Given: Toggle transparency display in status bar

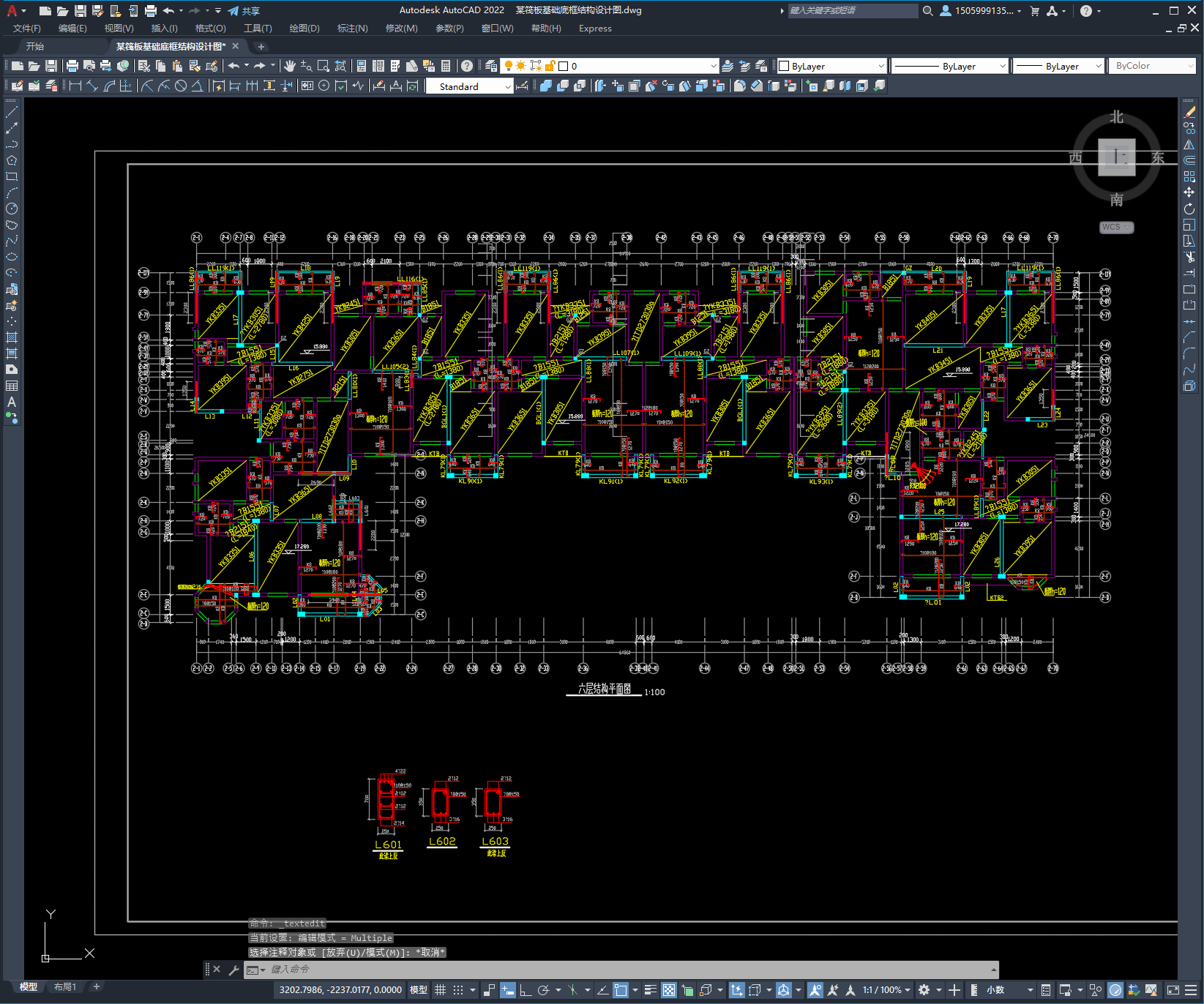Looking at the screenshot, I should (669, 990).
